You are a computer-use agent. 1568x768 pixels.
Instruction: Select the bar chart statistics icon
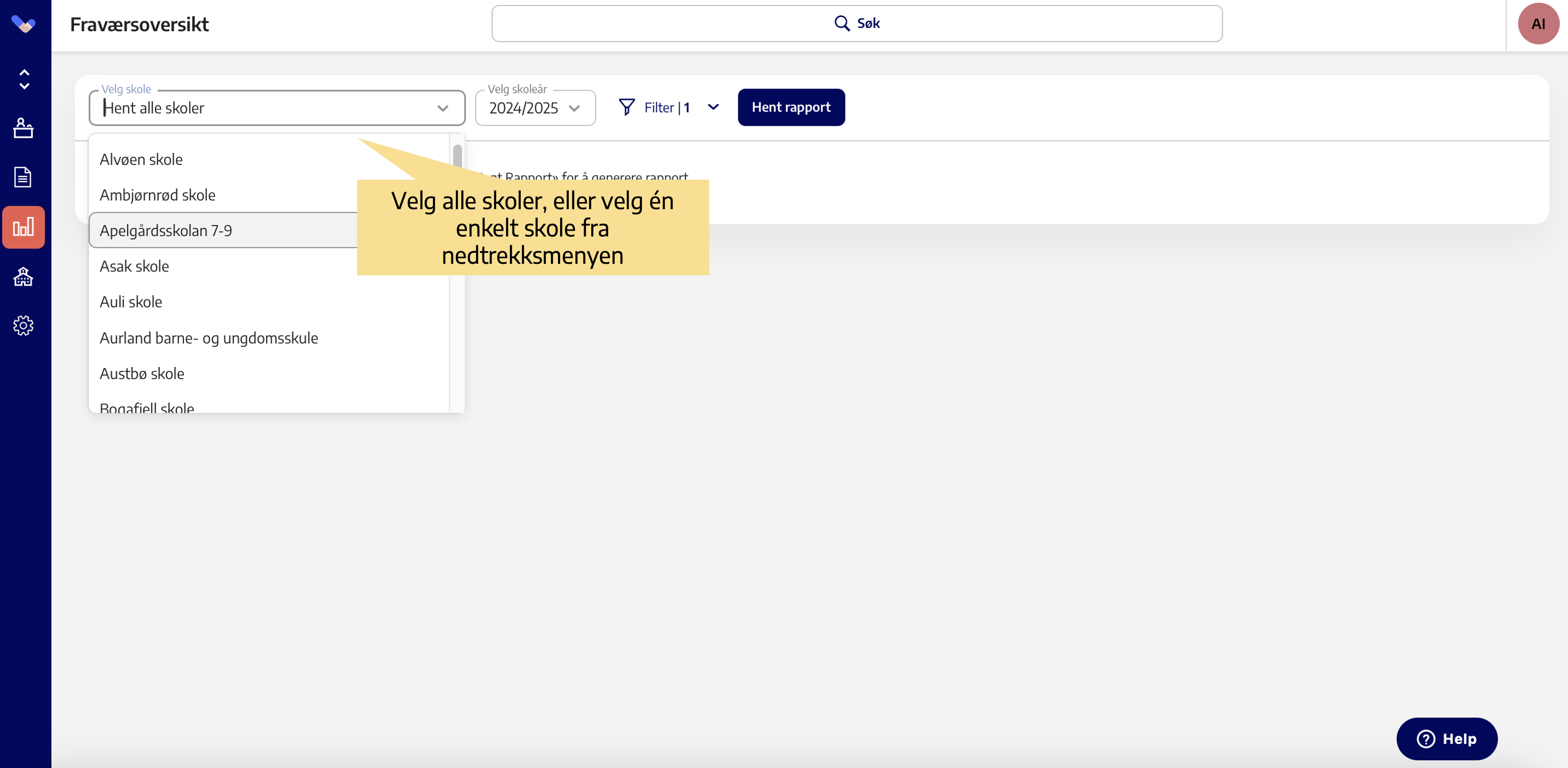(x=23, y=227)
